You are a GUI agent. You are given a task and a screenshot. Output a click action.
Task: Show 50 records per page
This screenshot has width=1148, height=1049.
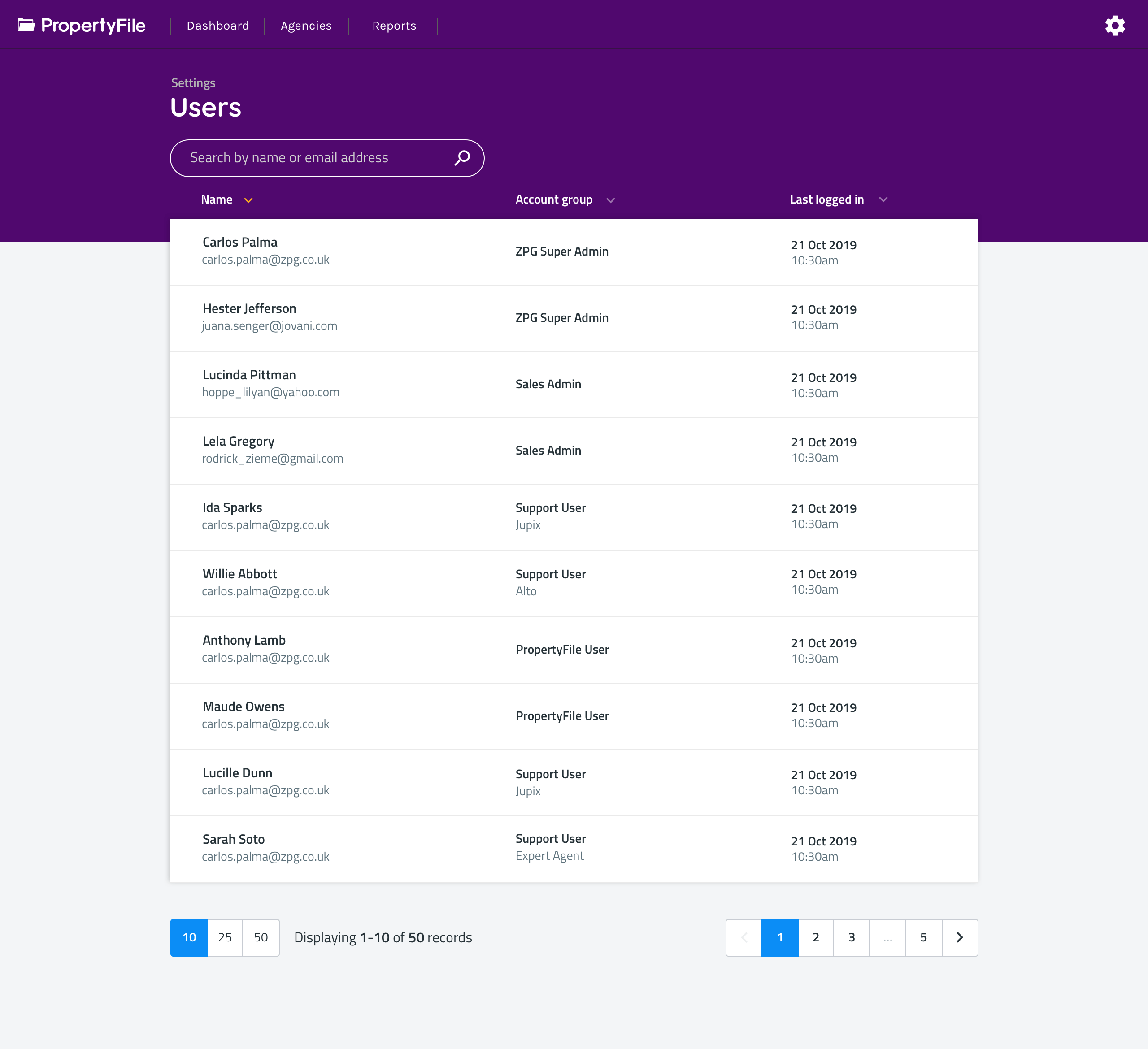tap(261, 937)
